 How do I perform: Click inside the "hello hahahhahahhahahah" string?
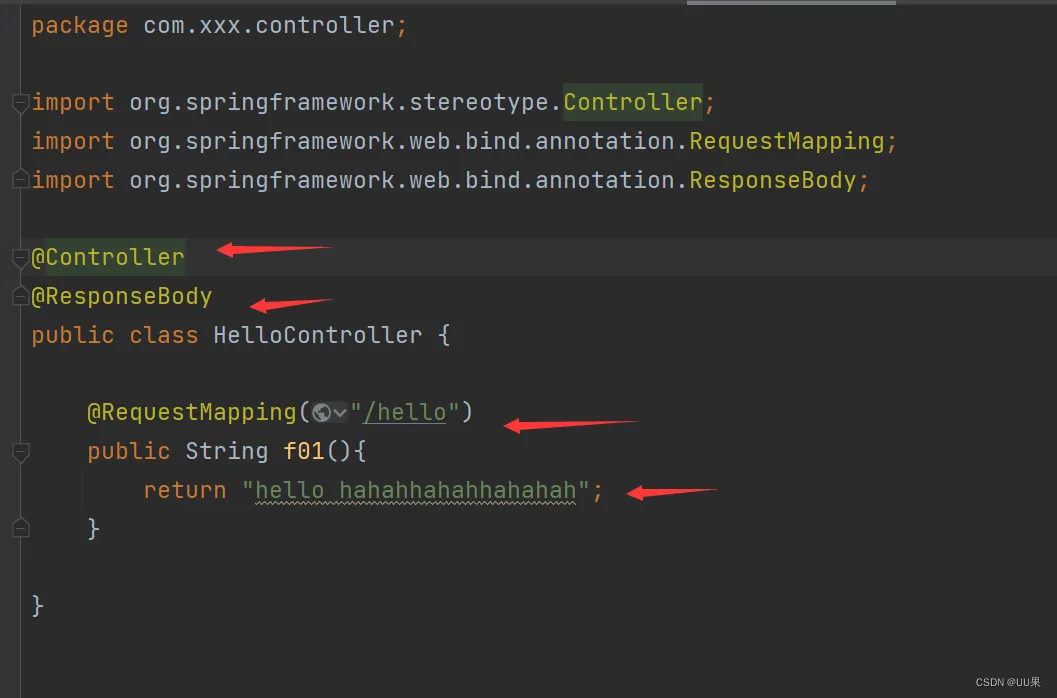416,490
